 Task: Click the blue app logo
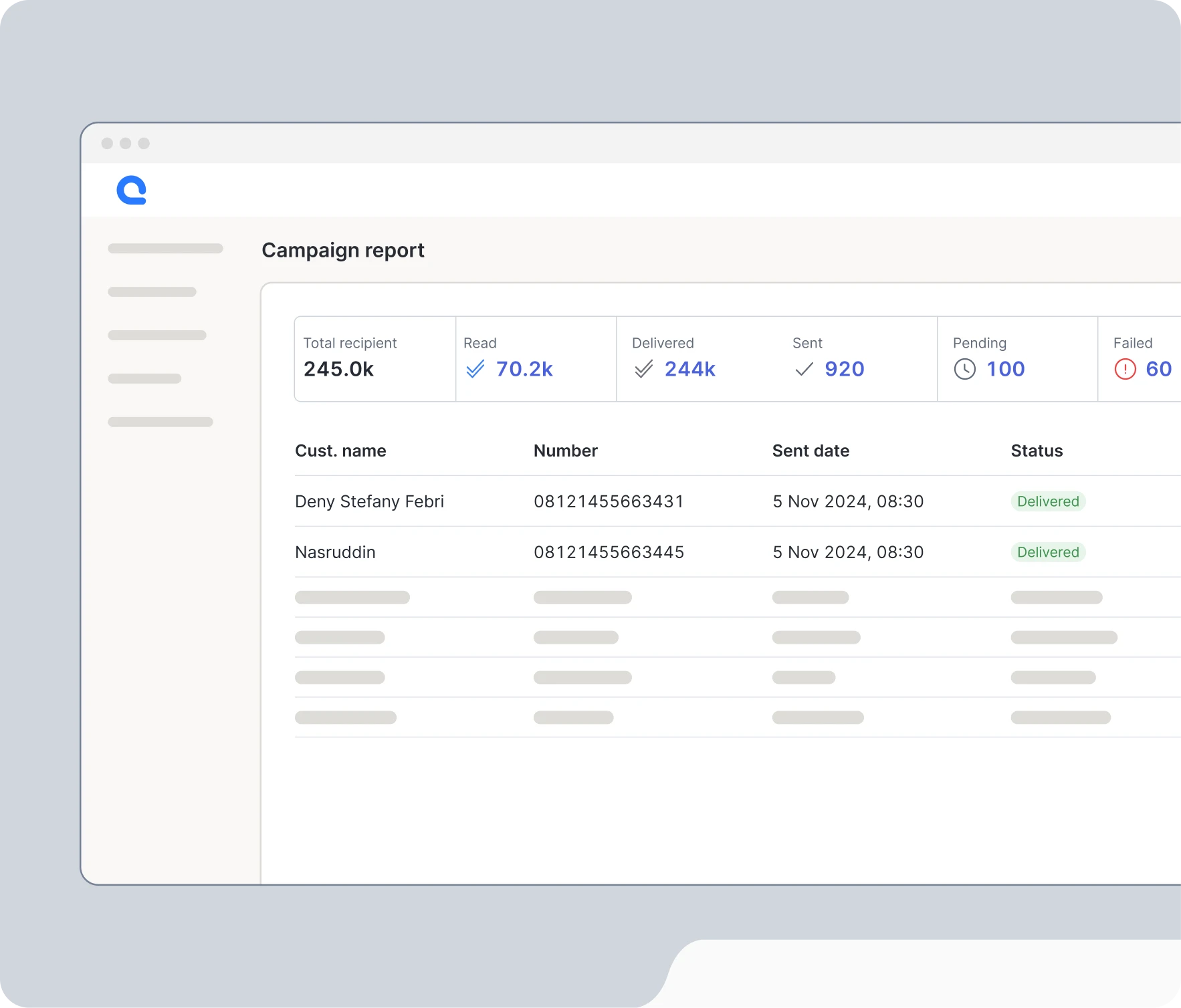(x=131, y=190)
